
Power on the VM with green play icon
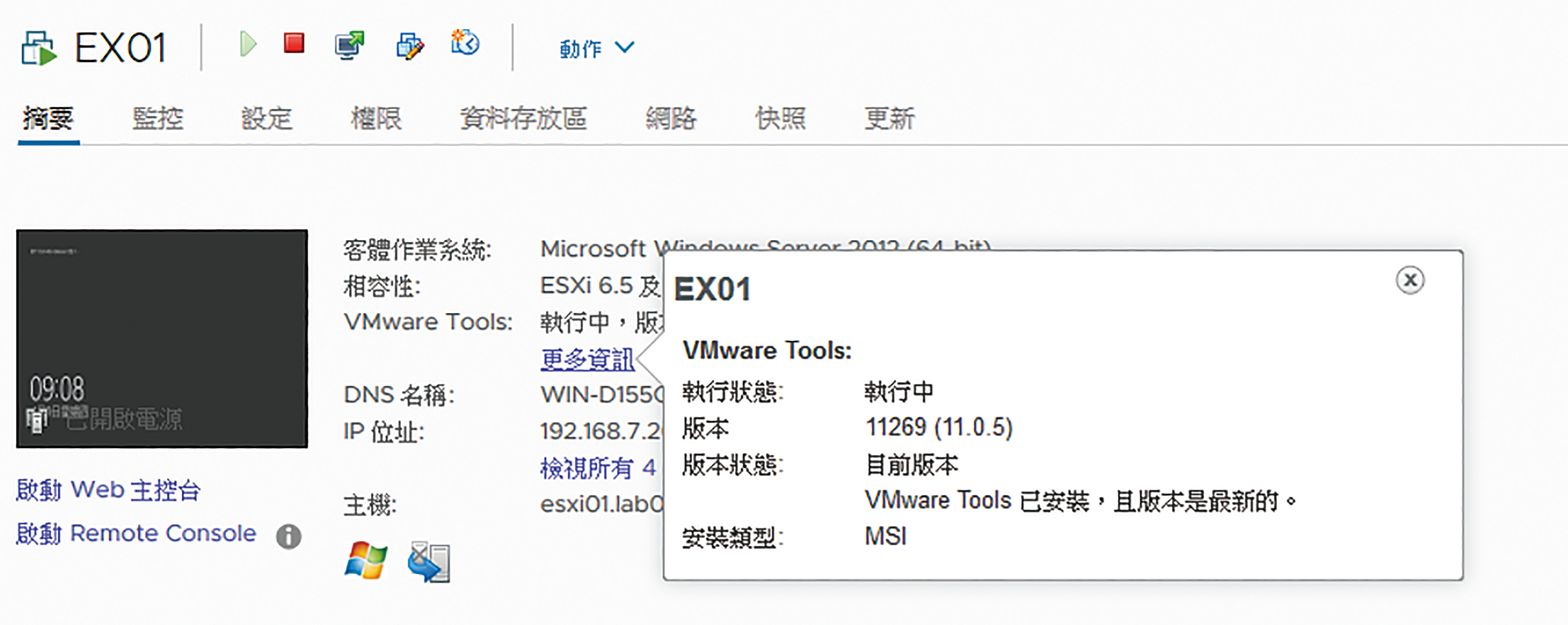click(247, 44)
